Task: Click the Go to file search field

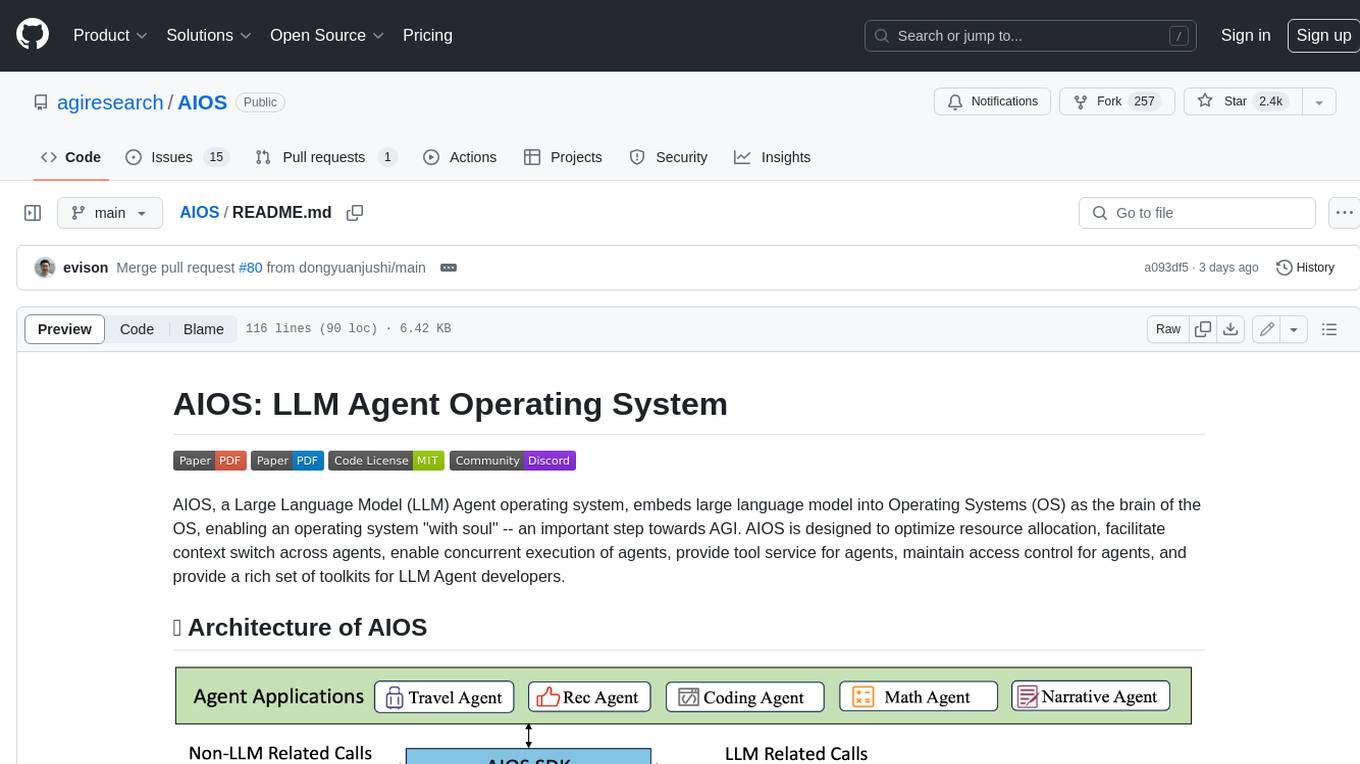Action: pyautogui.click(x=1197, y=213)
